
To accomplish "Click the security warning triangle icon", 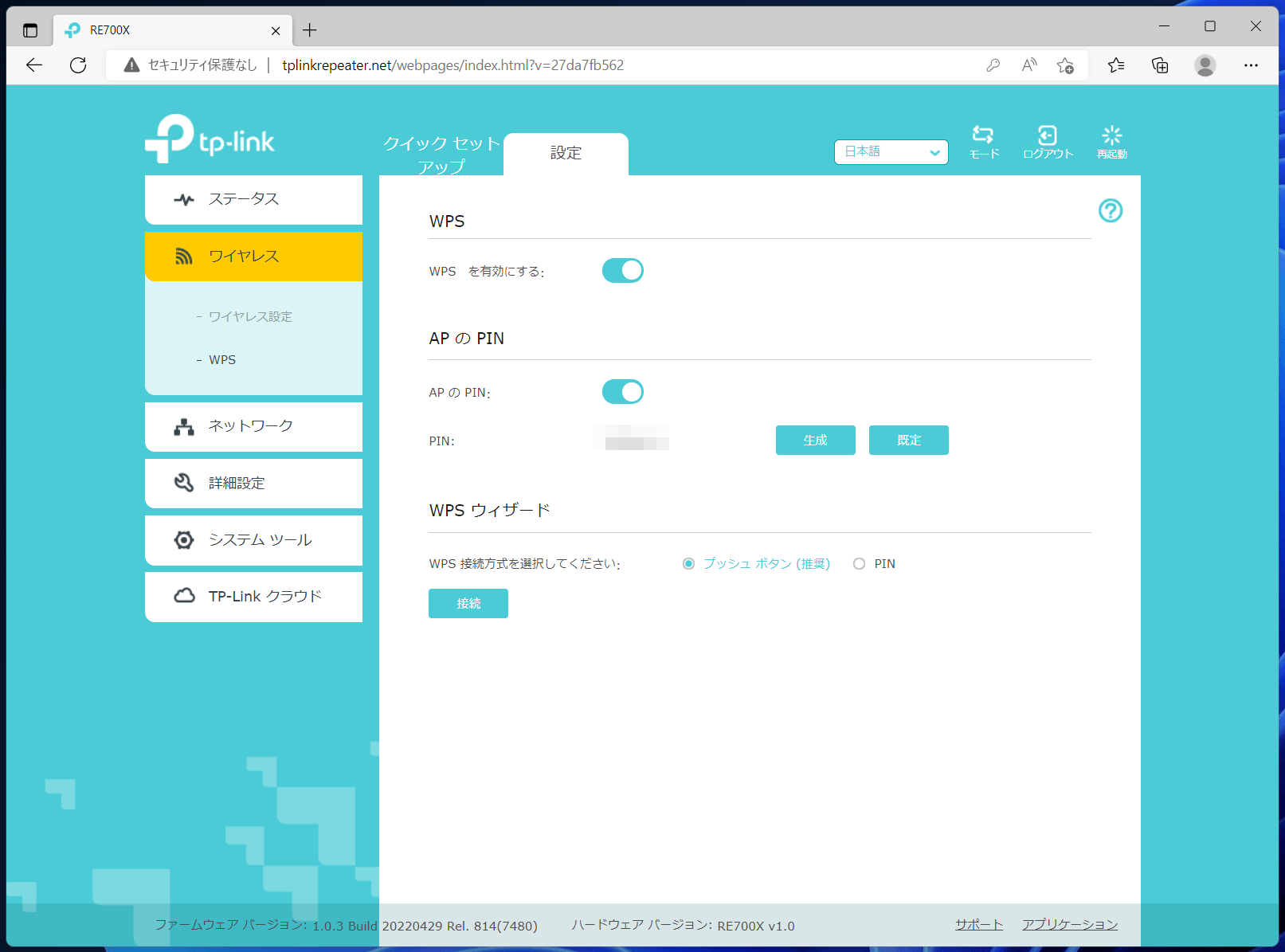I will pos(132,65).
